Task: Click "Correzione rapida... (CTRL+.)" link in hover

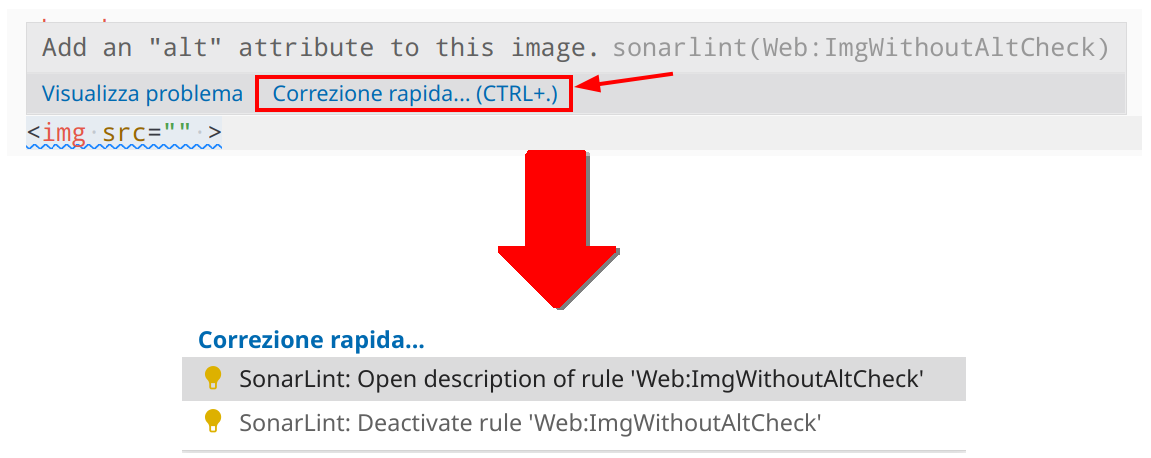Action: (x=415, y=94)
